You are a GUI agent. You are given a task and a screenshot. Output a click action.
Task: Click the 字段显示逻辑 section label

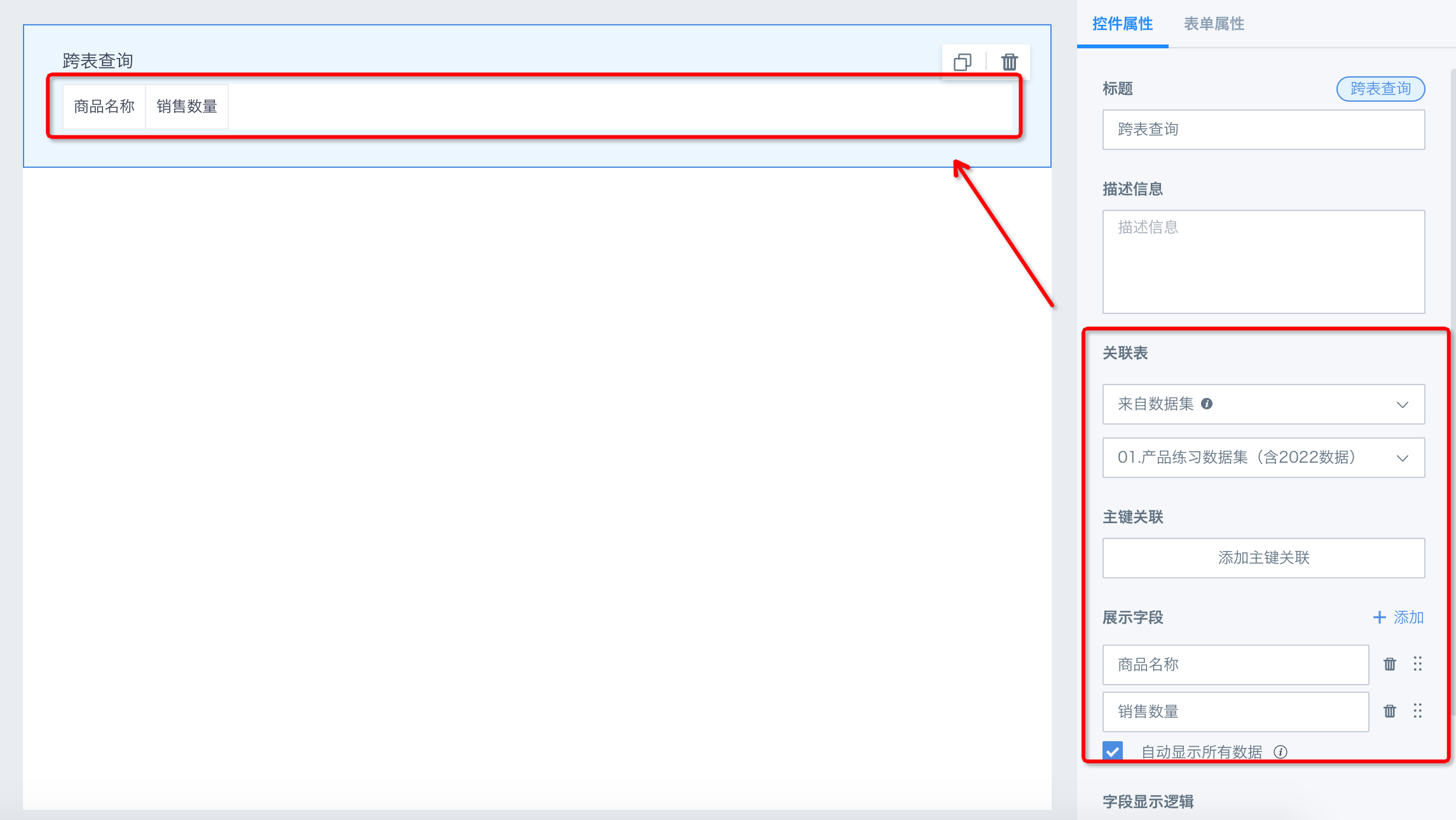click(1148, 802)
